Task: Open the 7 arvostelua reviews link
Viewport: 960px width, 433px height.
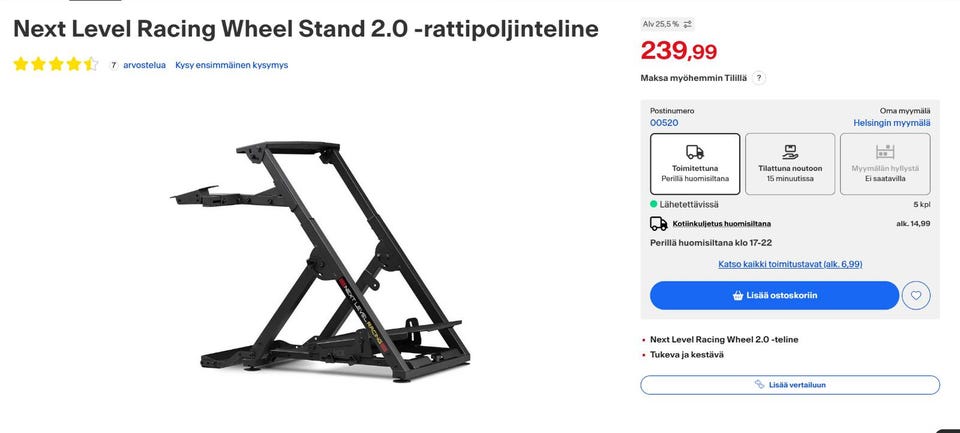Action: pyautogui.click(x=144, y=65)
